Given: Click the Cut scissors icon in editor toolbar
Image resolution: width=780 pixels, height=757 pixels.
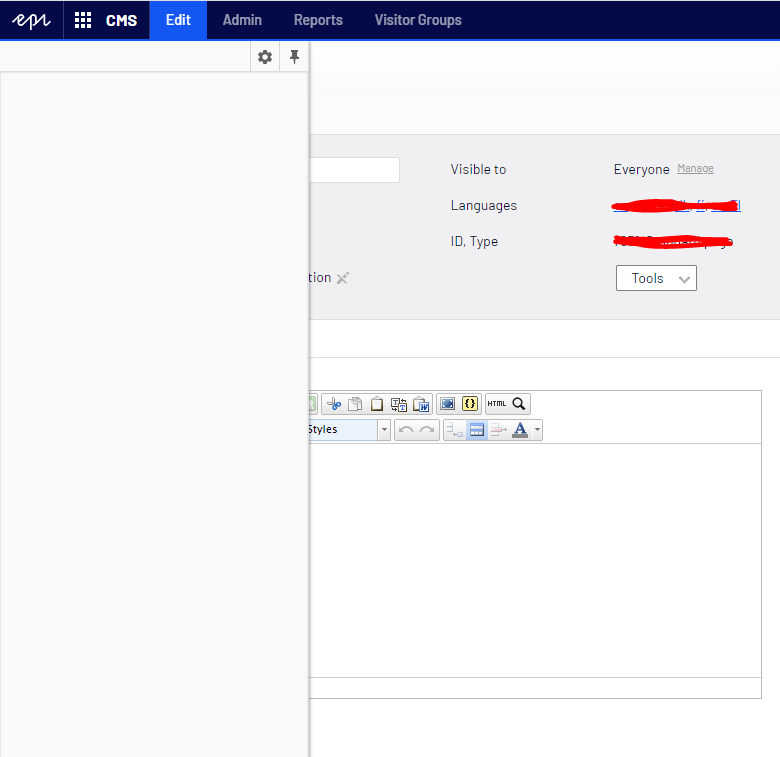Looking at the screenshot, I should [334, 404].
